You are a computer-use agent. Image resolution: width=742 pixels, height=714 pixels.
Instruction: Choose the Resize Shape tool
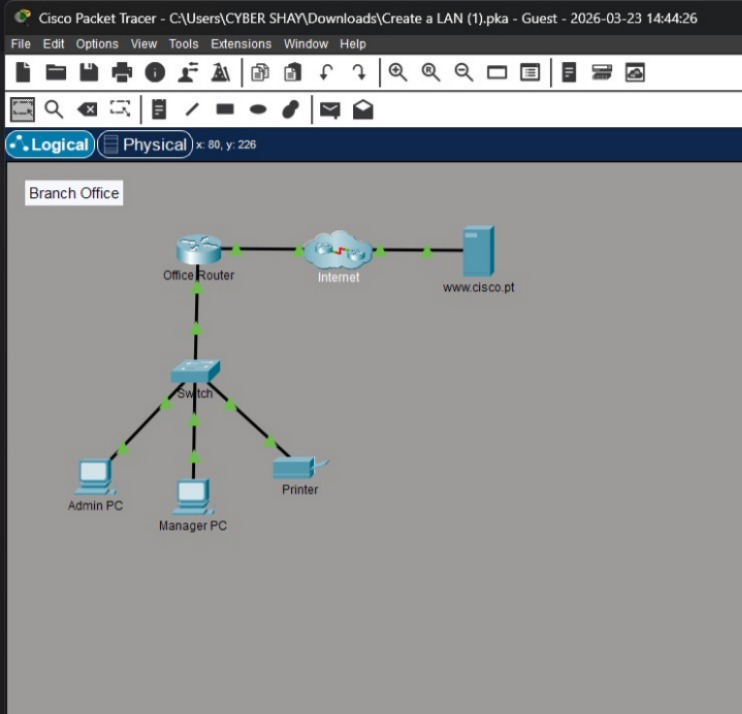(120, 109)
